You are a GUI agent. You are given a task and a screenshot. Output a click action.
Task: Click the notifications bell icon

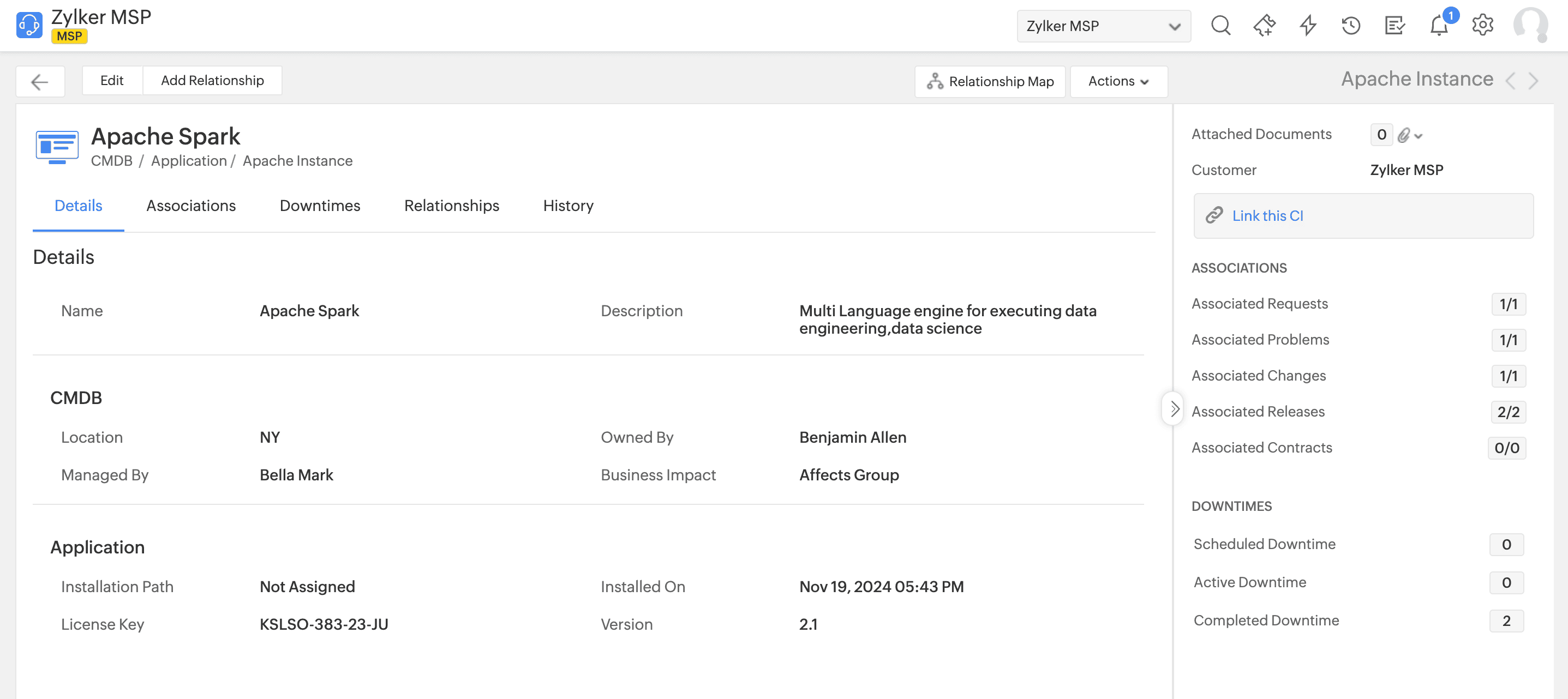tap(1439, 26)
